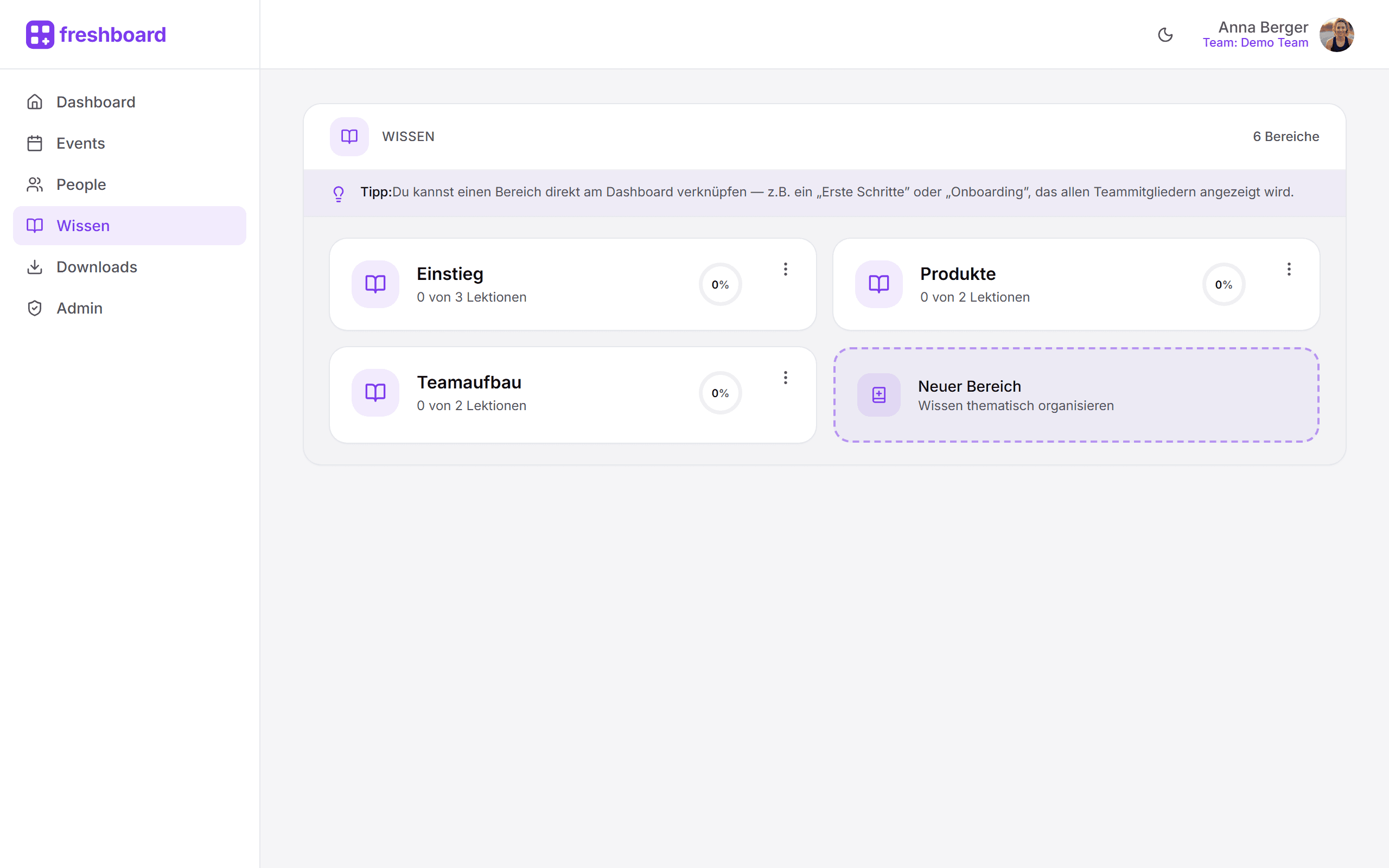Open Dashboard in the sidebar

[130, 102]
